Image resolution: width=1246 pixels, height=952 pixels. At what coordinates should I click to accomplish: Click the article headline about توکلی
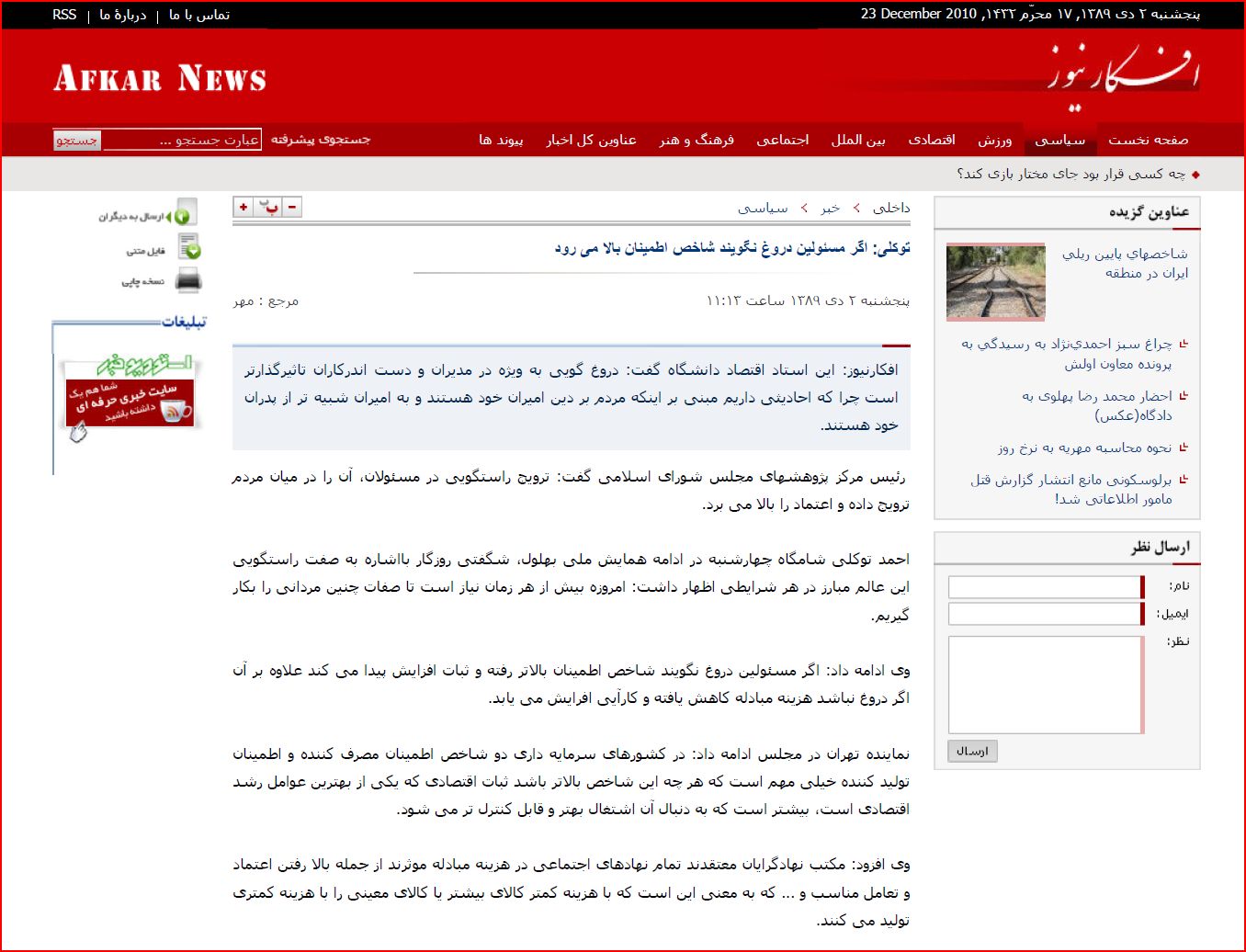[732, 248]
